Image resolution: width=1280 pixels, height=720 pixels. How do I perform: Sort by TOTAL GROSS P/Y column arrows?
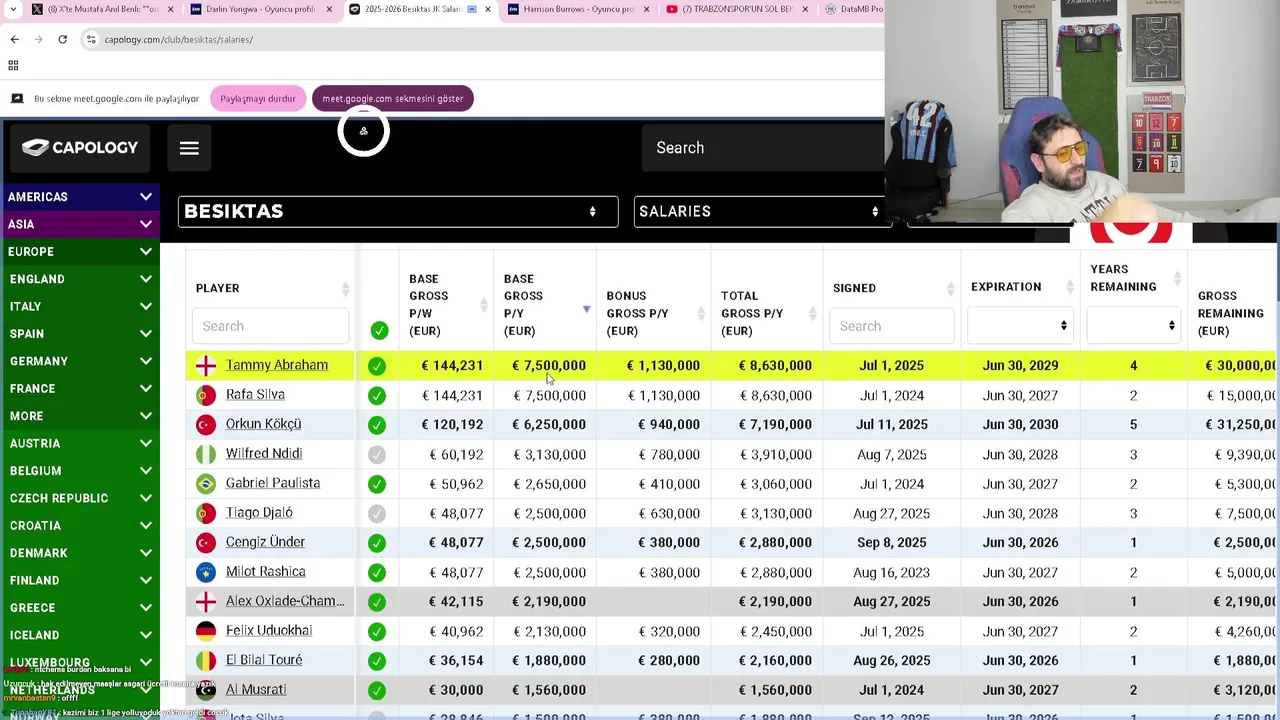click(813, 314)
